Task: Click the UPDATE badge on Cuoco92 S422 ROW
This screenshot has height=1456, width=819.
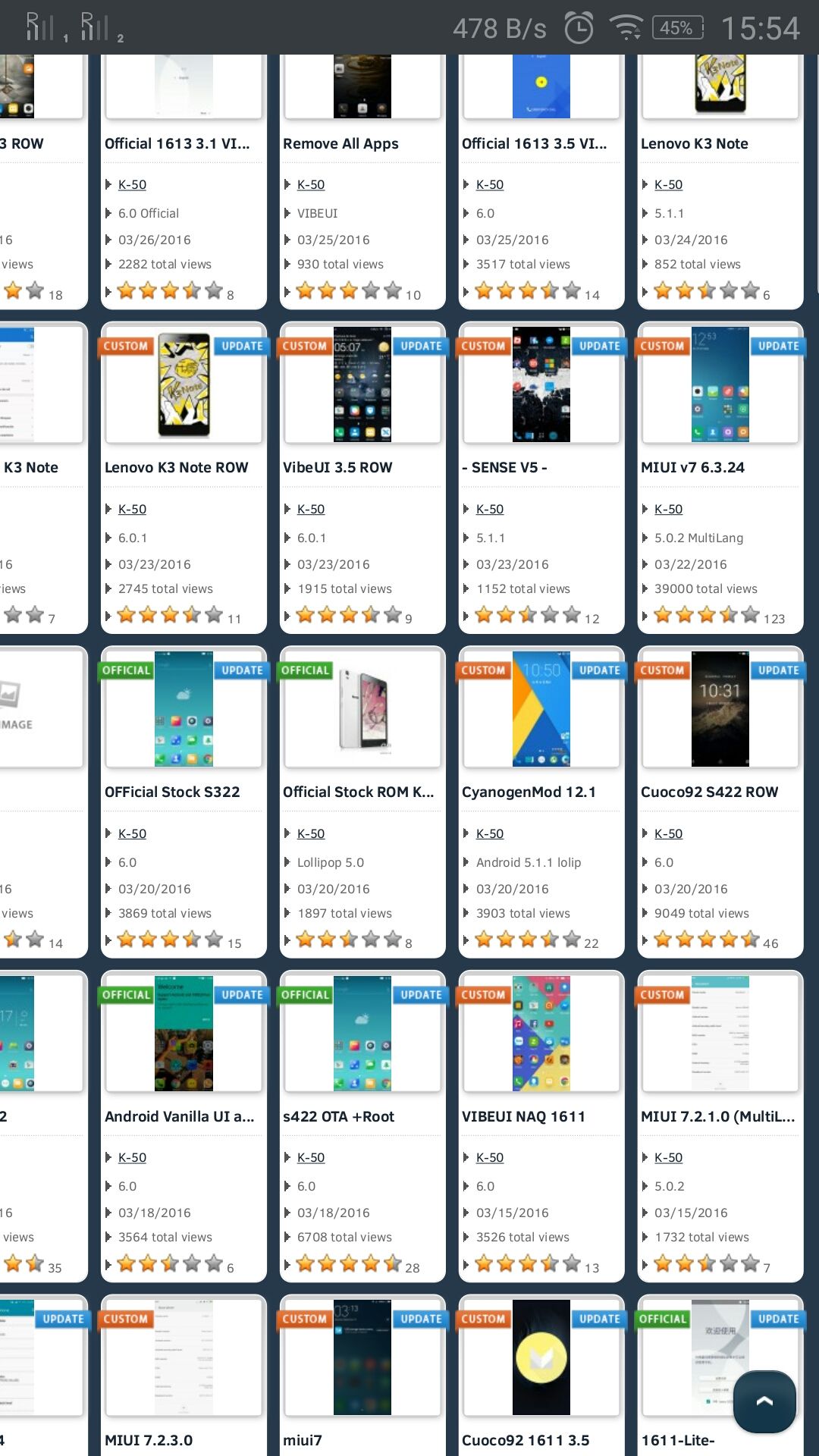Action: (x=778, y=670)
